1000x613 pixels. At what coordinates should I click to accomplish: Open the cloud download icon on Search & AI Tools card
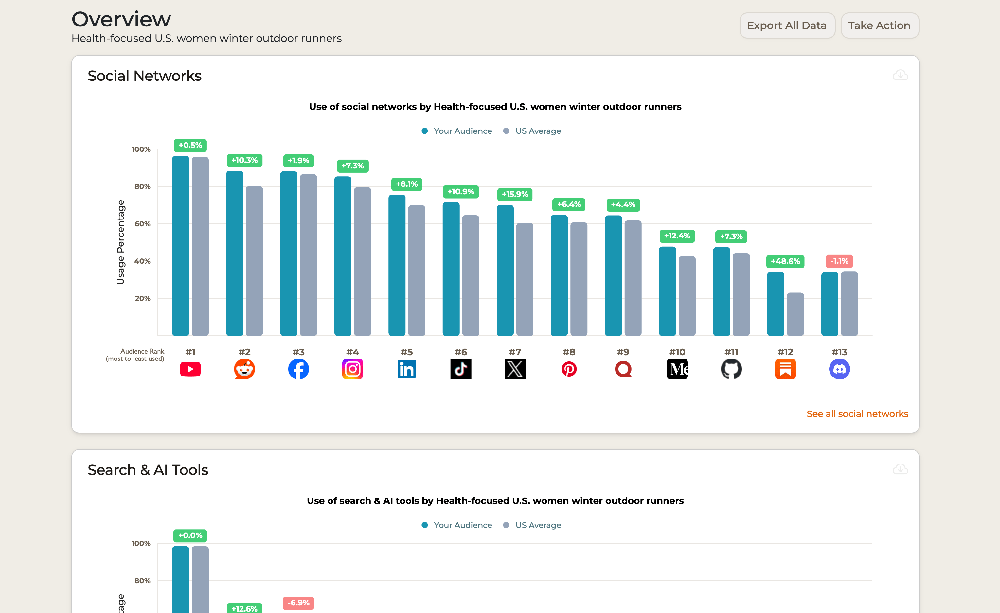pos(900,468)
